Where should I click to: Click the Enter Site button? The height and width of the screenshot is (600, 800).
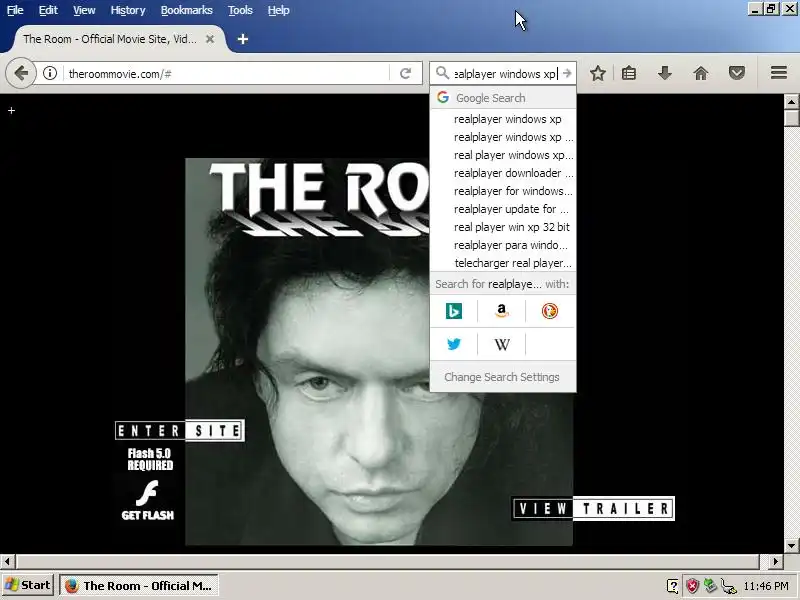(180, 431)
